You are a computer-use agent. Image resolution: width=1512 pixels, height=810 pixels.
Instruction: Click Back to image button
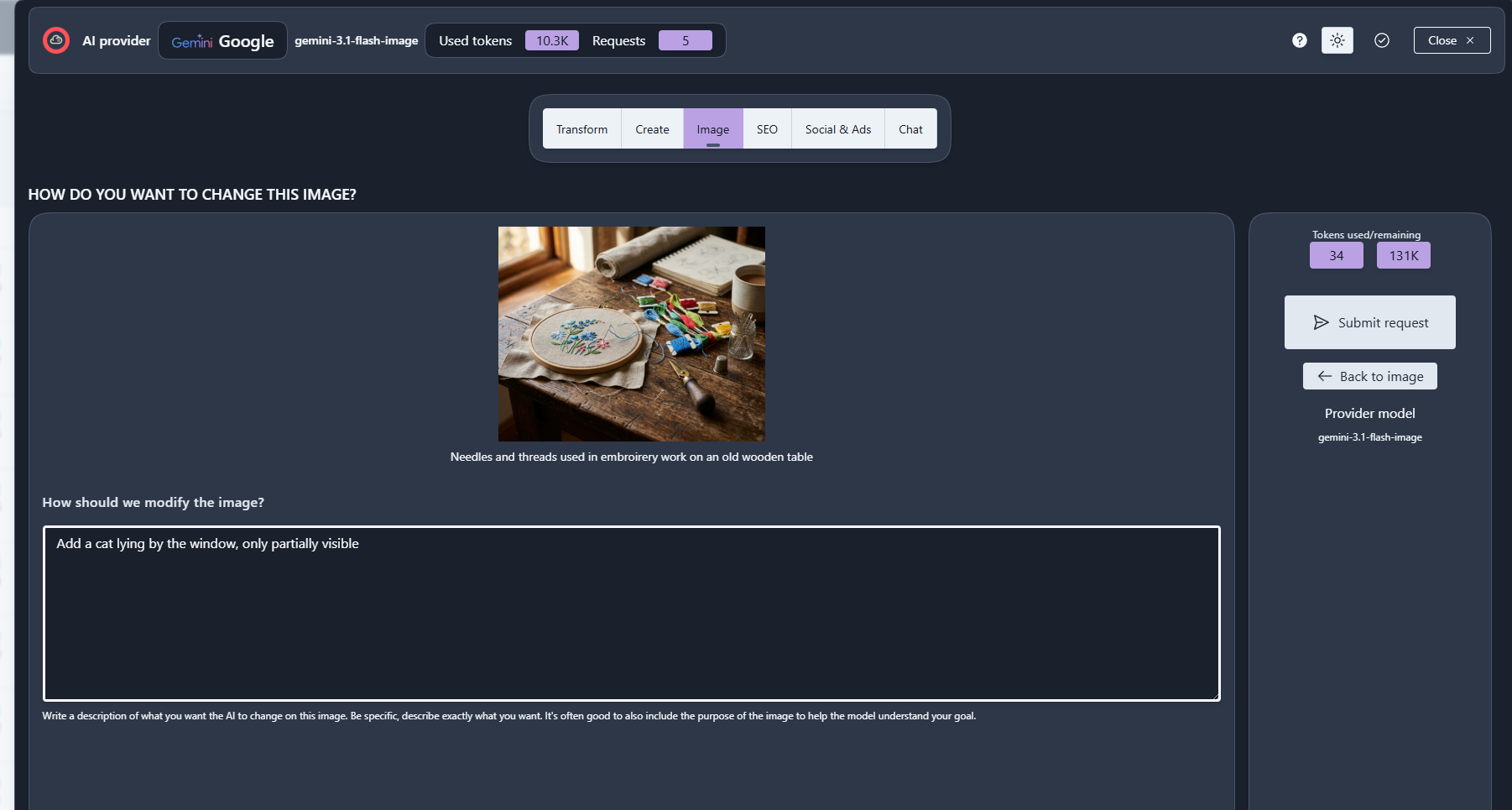point(1370,376)
